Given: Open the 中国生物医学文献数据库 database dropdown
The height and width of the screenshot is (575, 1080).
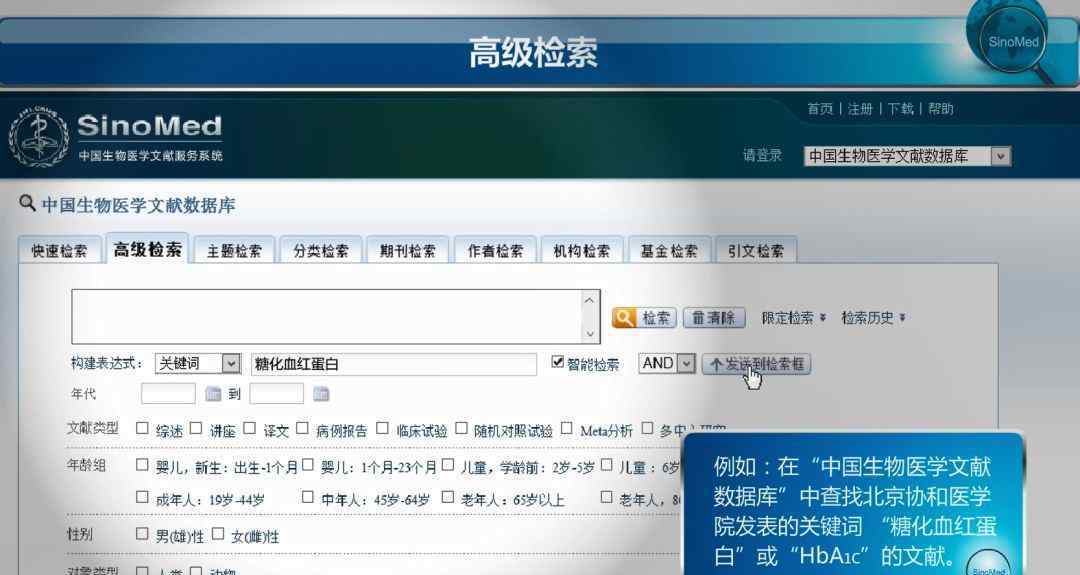Looking at the screenshot, I should tap(907, 156).
